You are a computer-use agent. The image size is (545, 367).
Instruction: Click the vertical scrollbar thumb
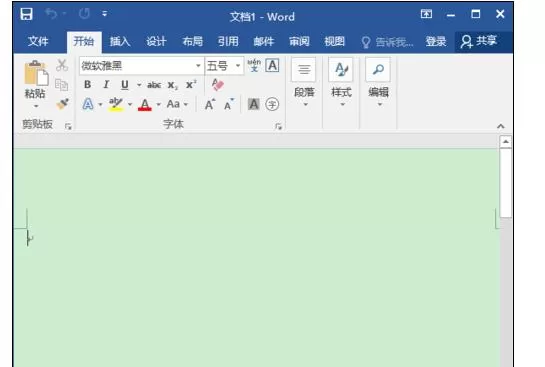click(x=505, y=183)
